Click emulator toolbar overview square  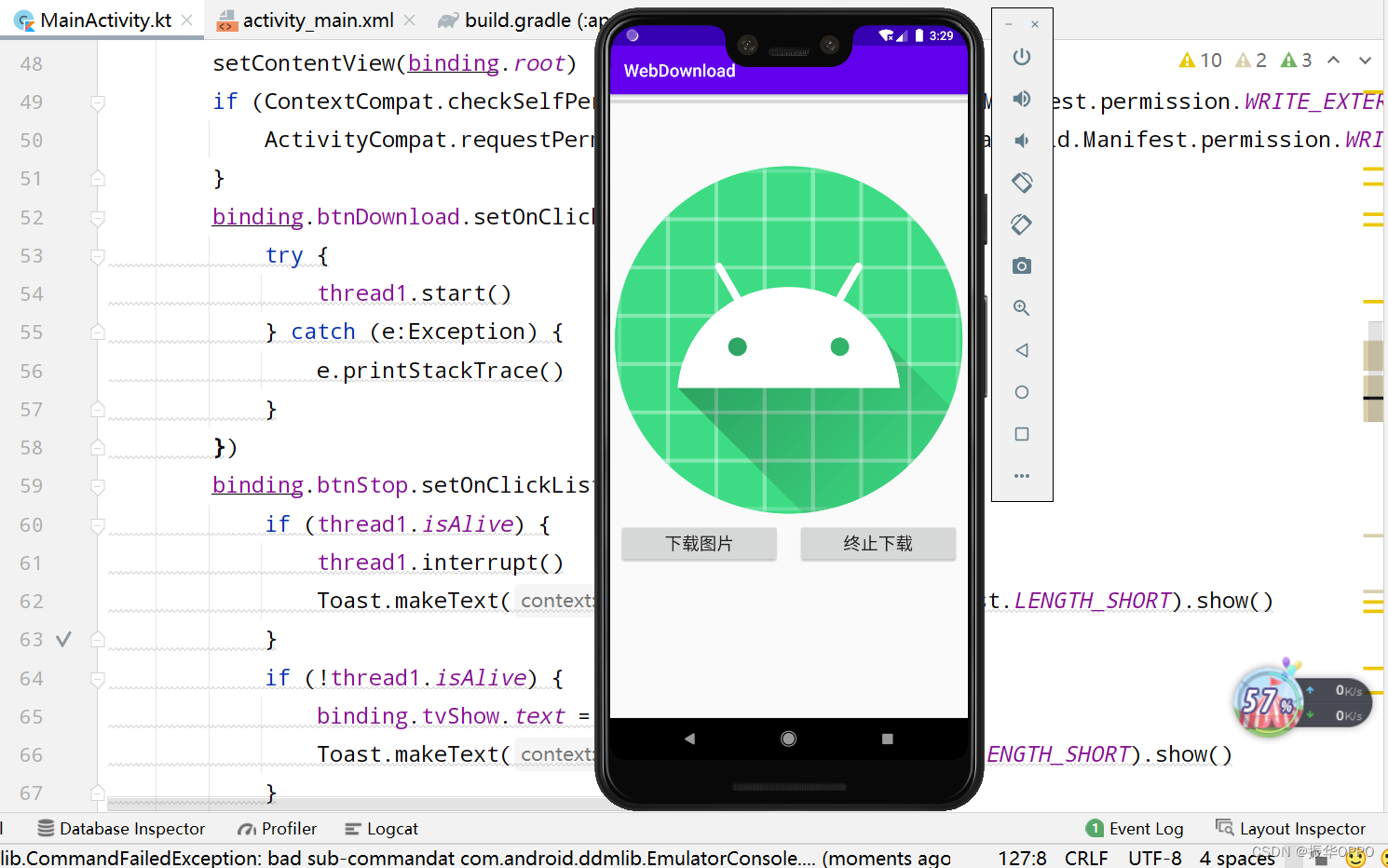(1022, 434)
